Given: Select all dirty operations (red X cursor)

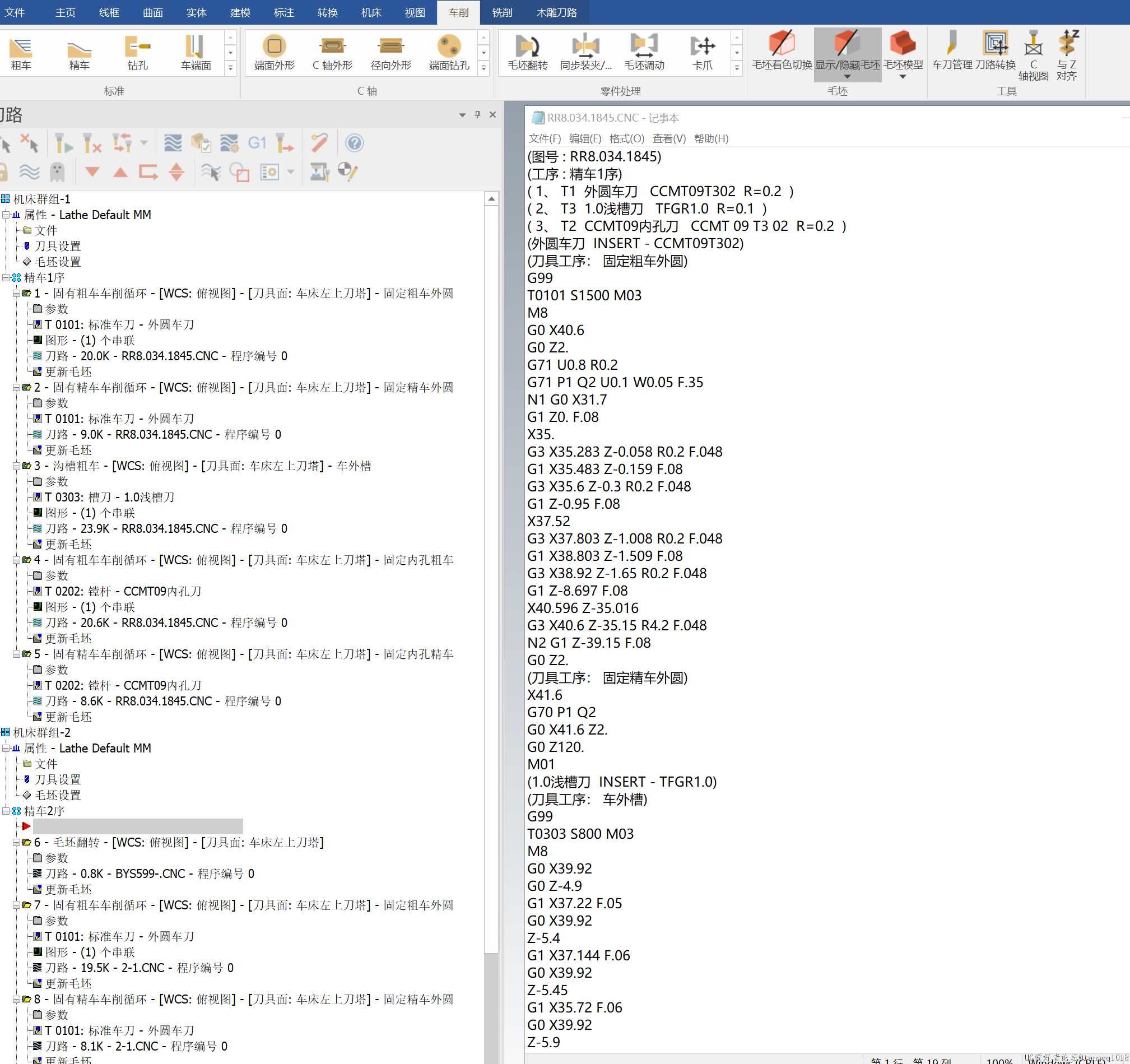Looking at the screenshot, I should coord(29,143).
